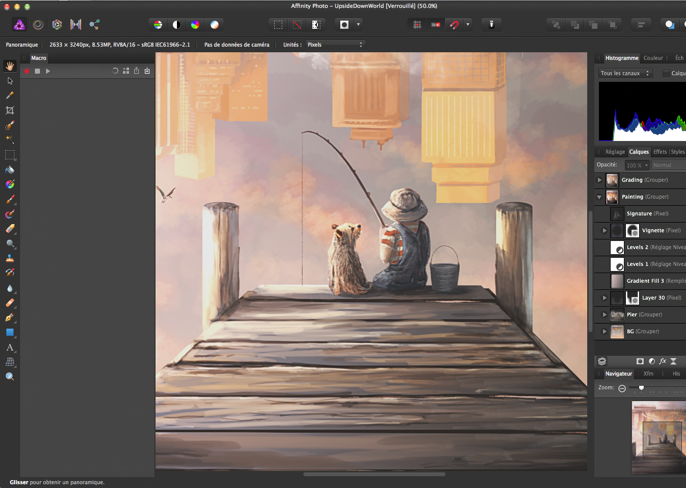The image size is (686, 491).
Task: Select the Gradient tool colour wheel
Action: click(10, 184)
